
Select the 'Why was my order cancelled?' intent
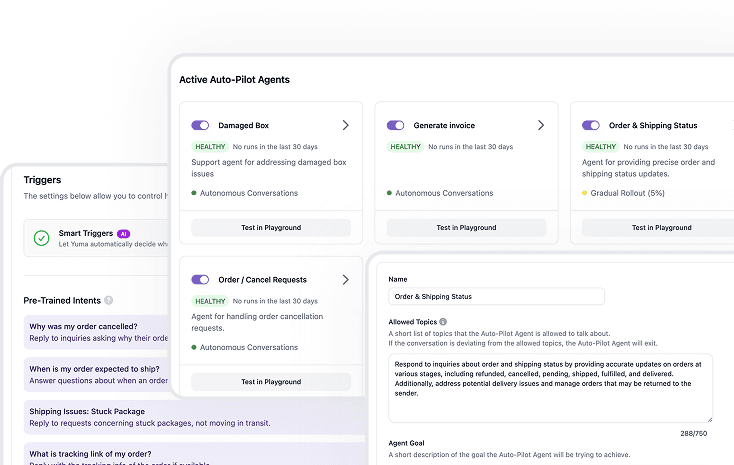(90, 332)
